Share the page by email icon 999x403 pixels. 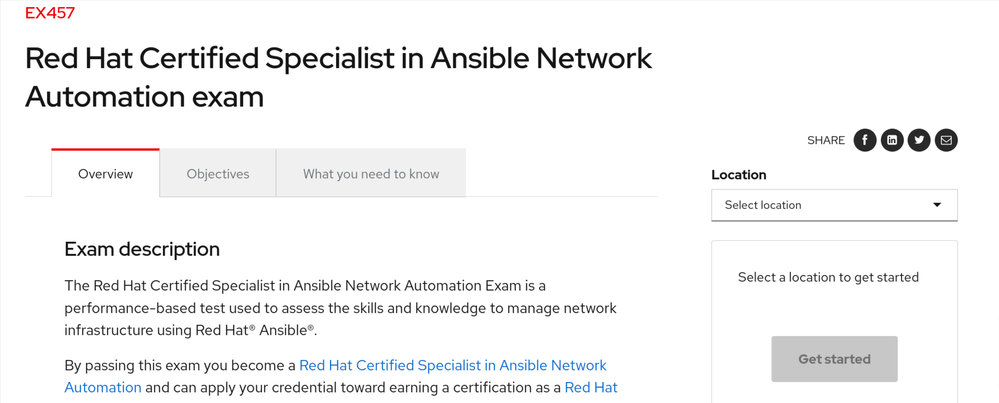pos(946,141)
